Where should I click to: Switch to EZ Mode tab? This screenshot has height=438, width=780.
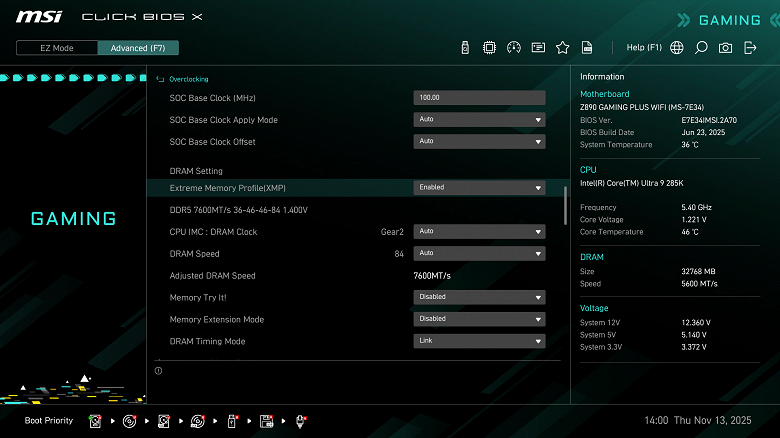[x=57, y=48]
